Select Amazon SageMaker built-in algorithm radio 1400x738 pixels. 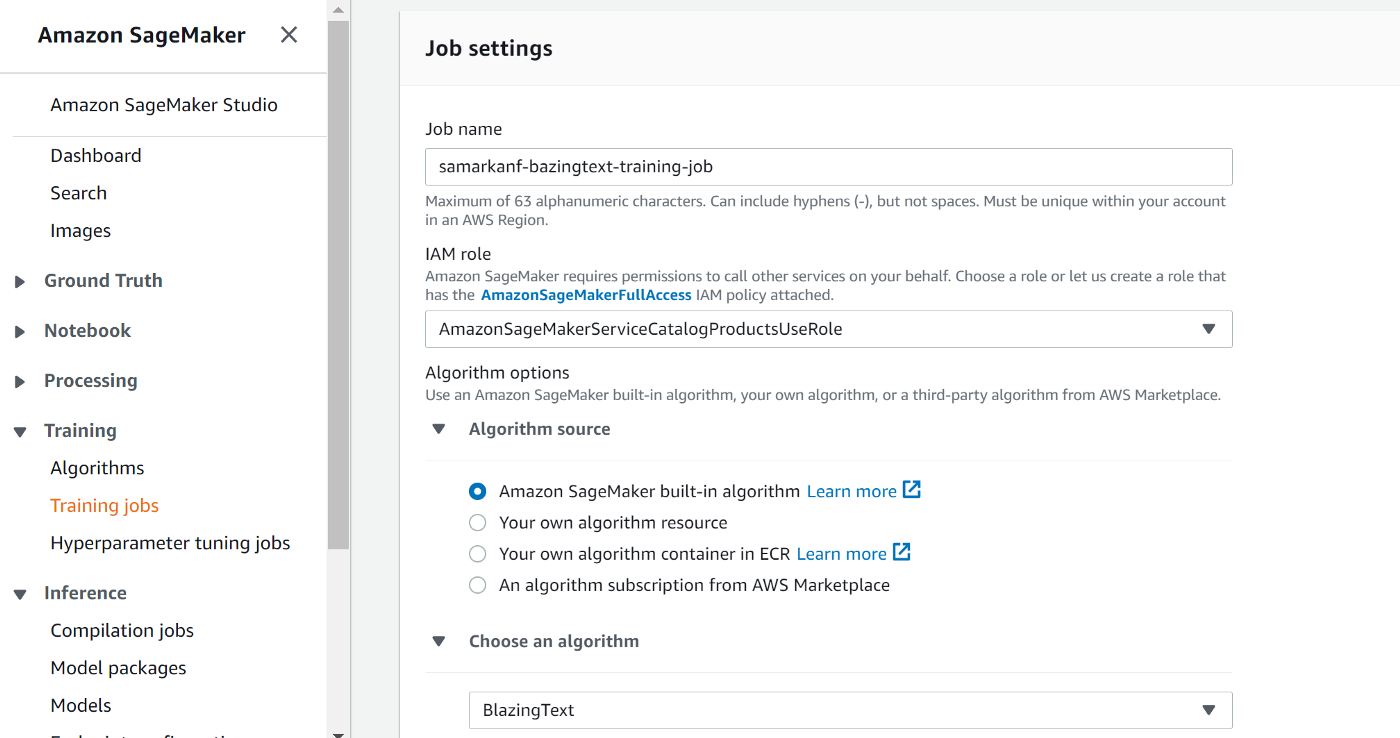(x=478, y=491)
